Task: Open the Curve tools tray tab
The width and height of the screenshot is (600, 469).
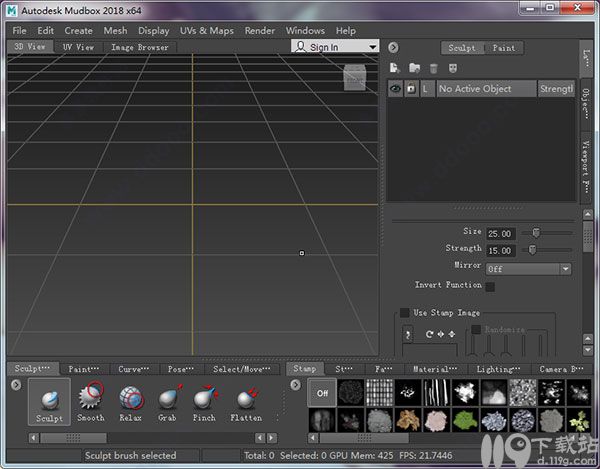Action: pyautogui.click(x=134, y=369)
